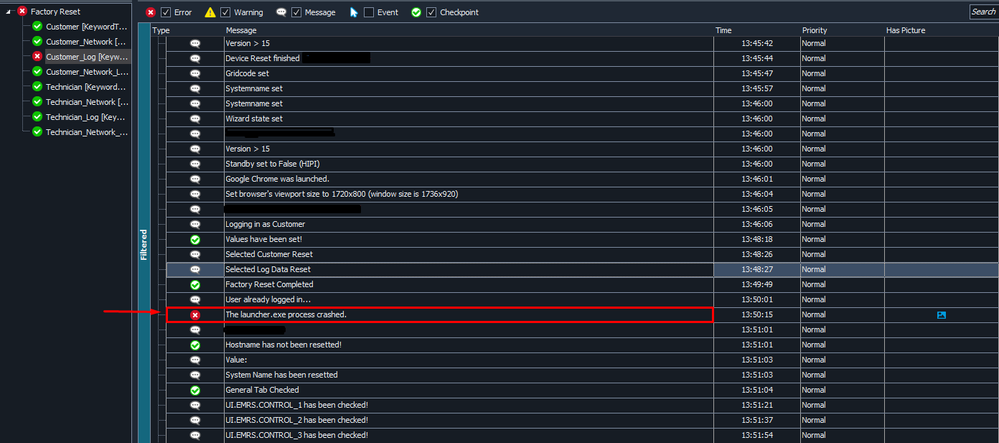
Task: Click checkpoint icon of 'Factory Reset Completed'
Action: [x=196, y=284]
